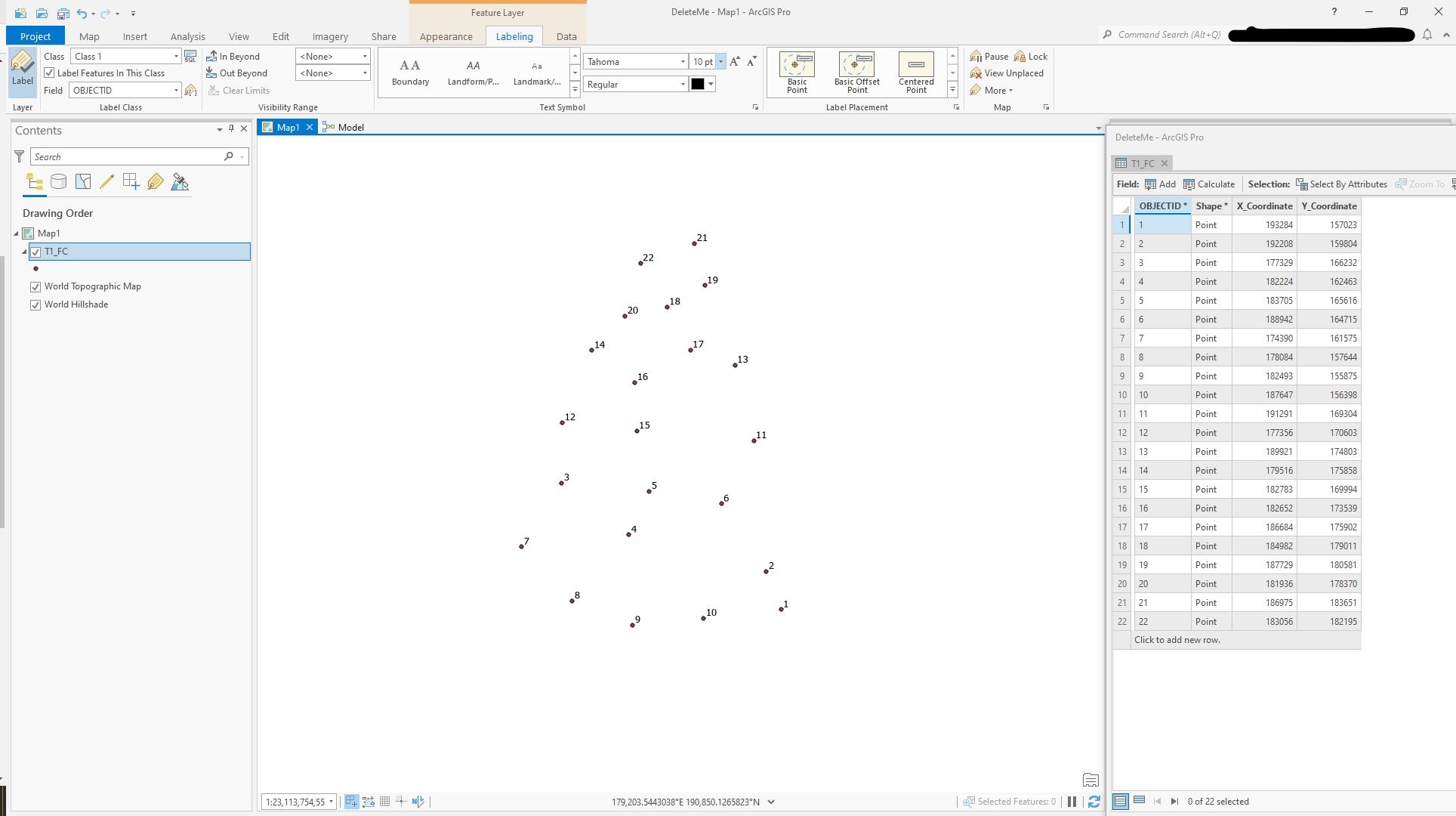Open the List By Data Source view
Viewport: 1456px width, 816px height.
(x=58, y=181)
